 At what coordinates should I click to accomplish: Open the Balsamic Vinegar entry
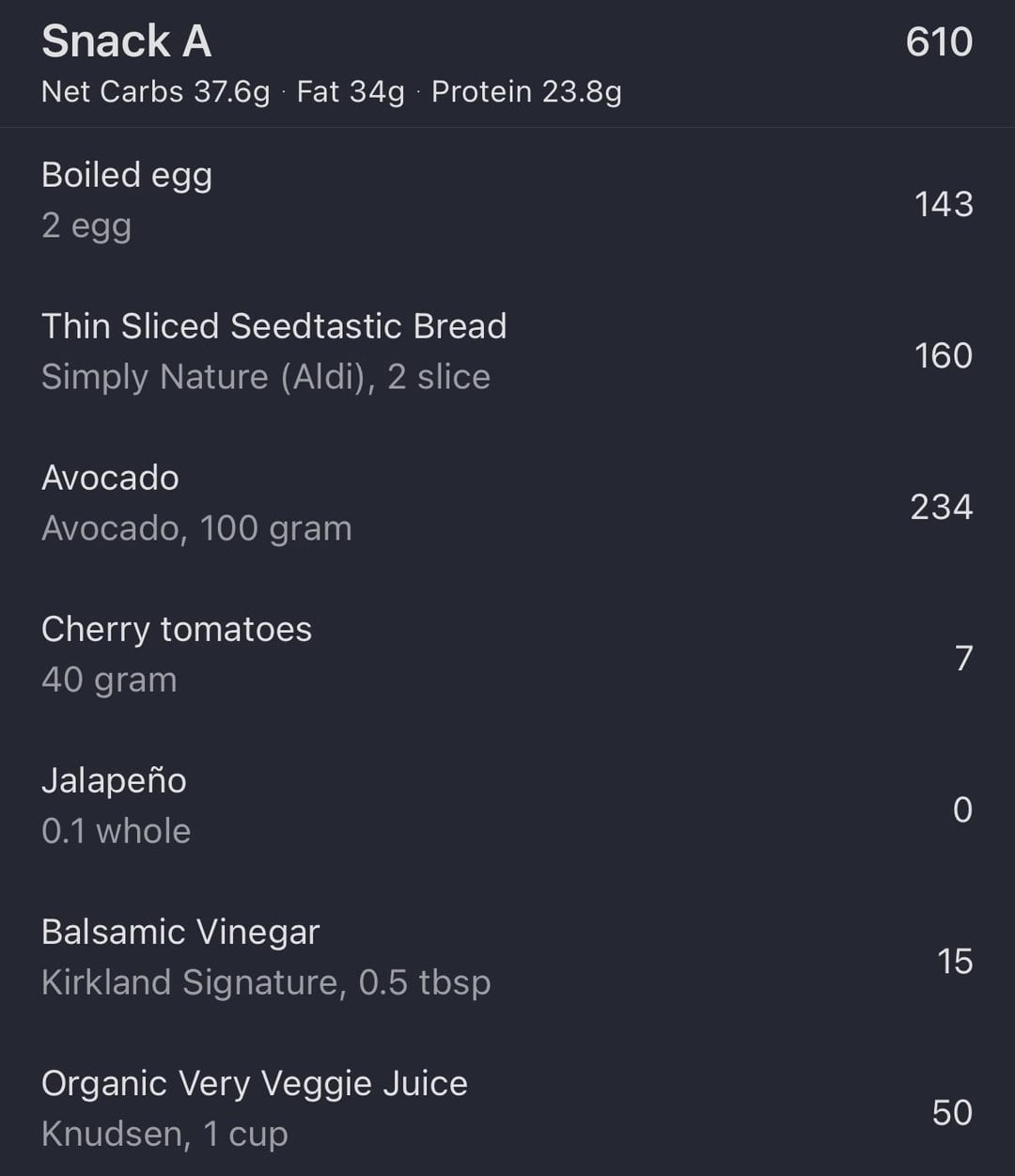point(180,932)
